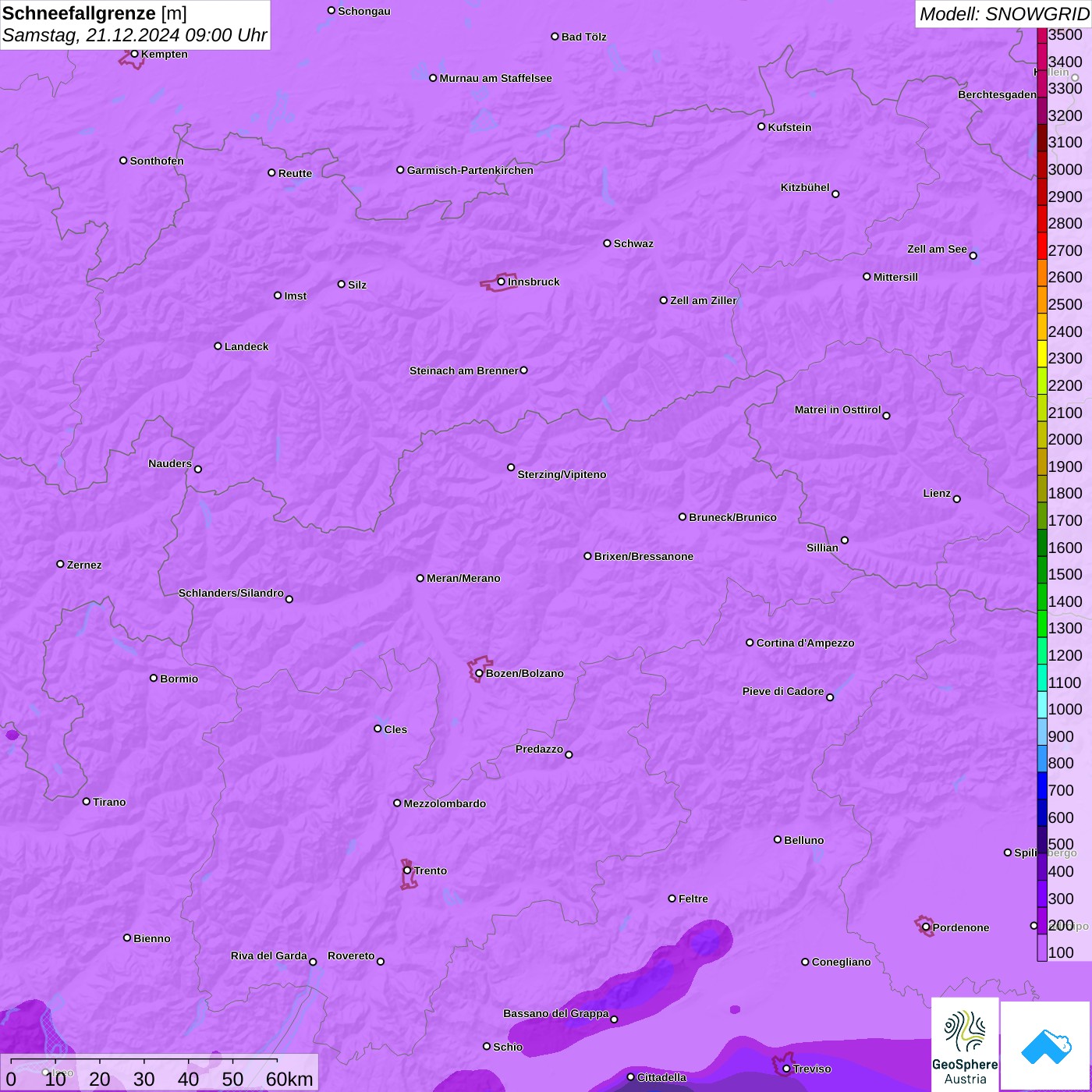Viewport: 1092px width, 1092px height.
Task: Click the Treviso label
Action: click(812, 1069)
